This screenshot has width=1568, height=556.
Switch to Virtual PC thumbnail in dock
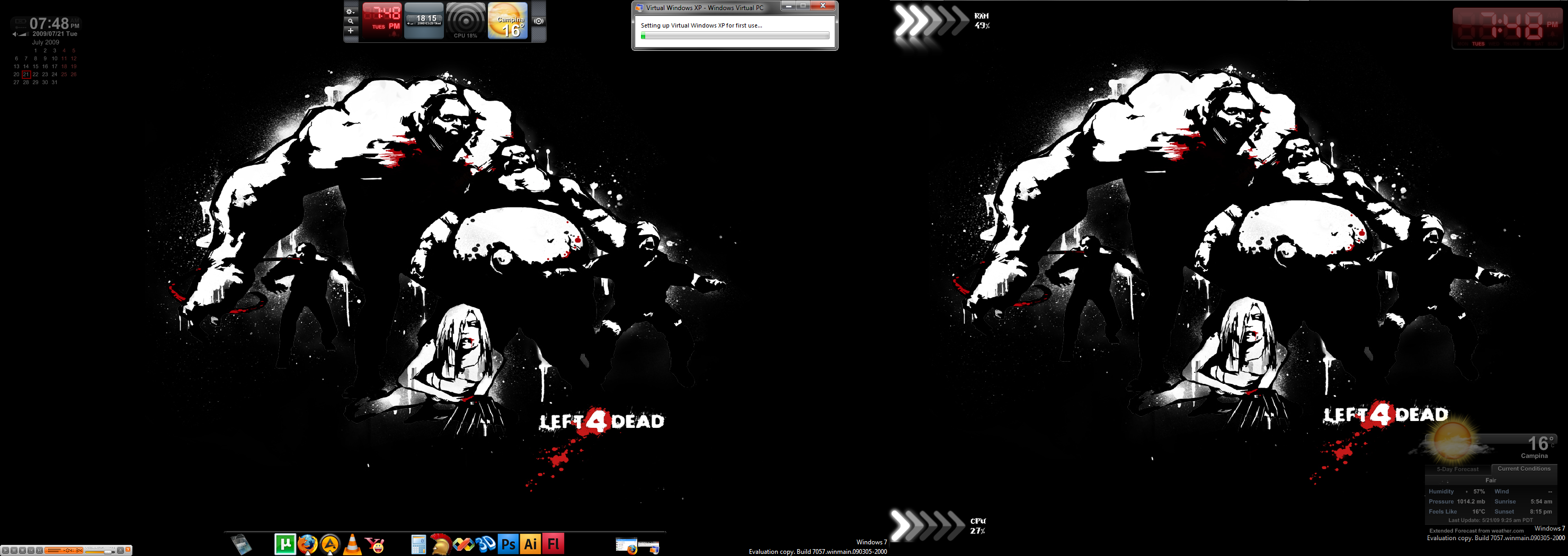click(649, 547)
